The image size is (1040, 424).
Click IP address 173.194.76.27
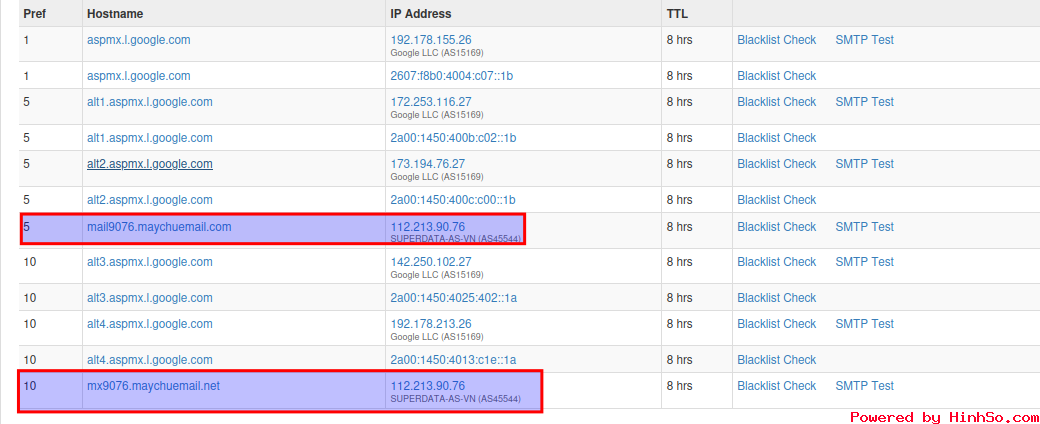[x=427, y=164]
